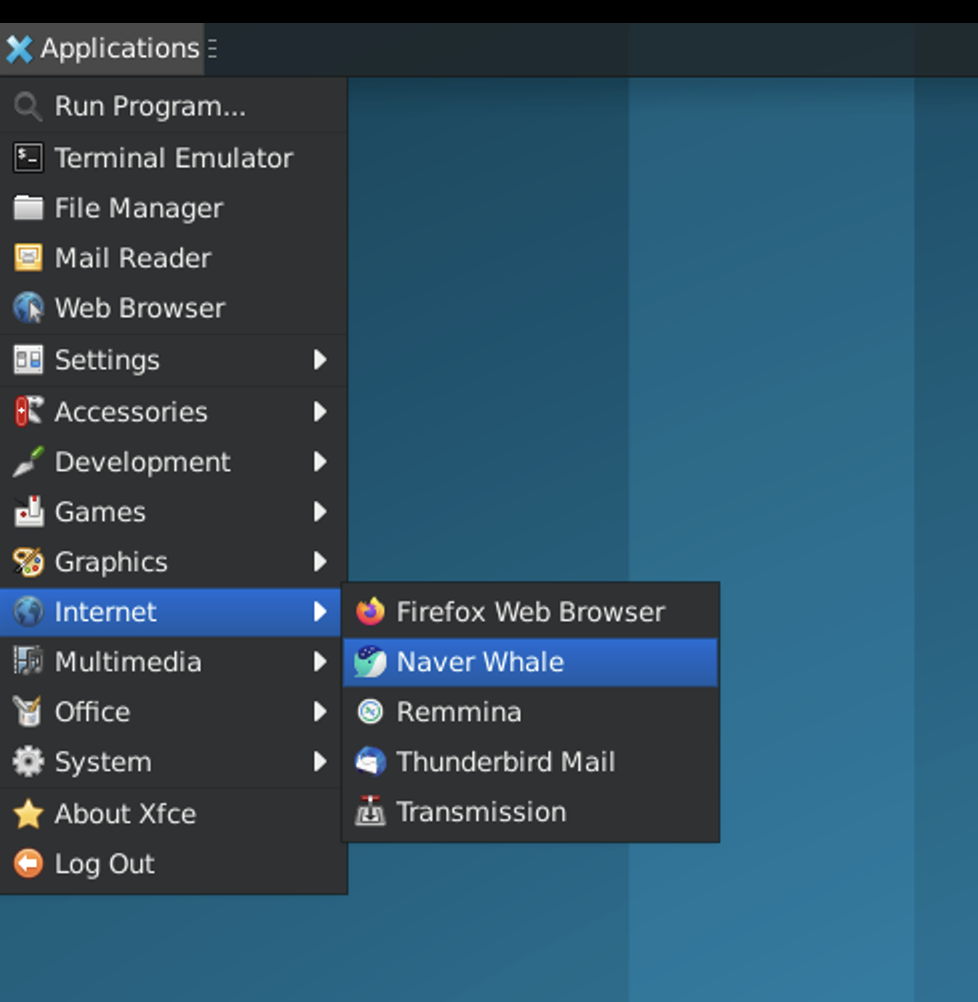Click the "Multimedia" label text
This screenshot has width=978, height=1002.
pos(128,662)
